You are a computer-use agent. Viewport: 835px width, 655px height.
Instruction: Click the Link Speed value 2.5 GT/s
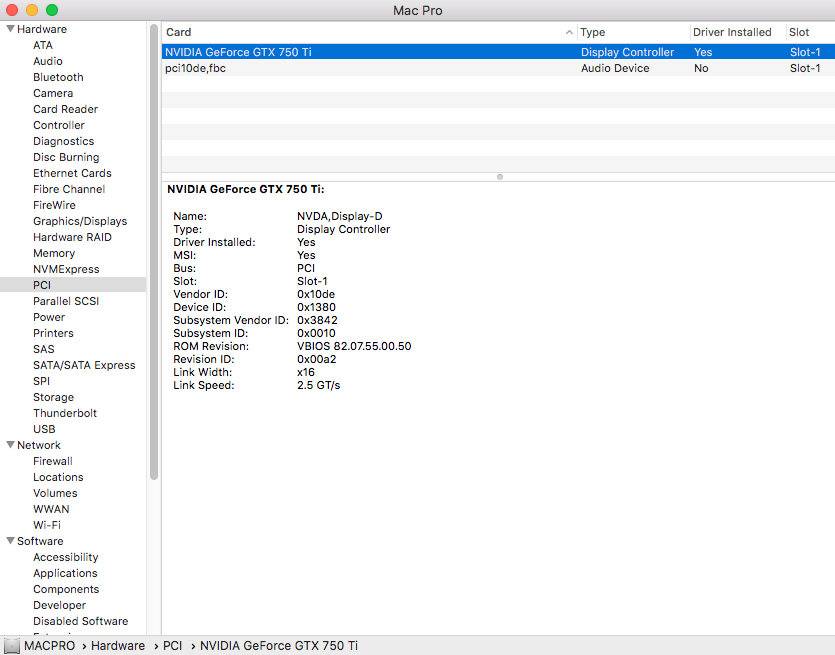[318, 385]
